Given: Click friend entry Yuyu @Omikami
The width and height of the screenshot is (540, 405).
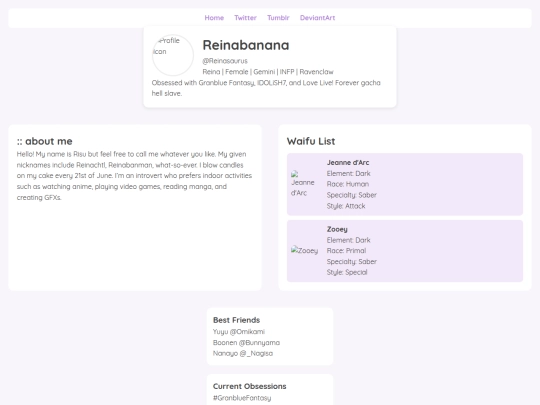Looking at the screenshot, I should 239,332.
